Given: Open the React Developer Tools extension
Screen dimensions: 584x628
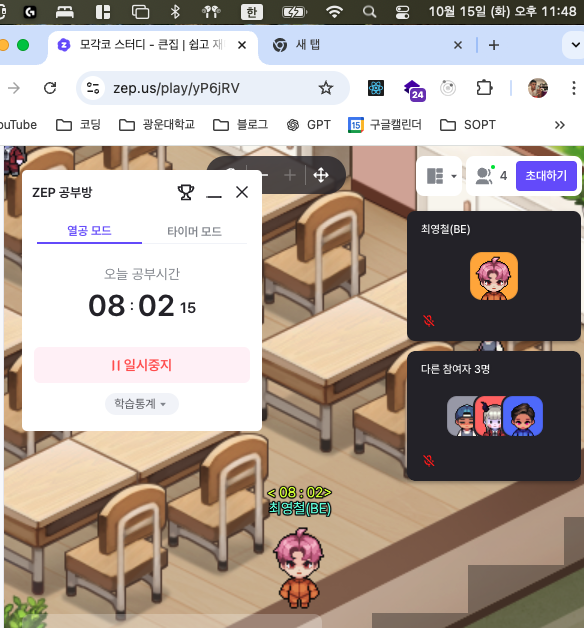Looking at the screenshot, I should pos(376,88).
